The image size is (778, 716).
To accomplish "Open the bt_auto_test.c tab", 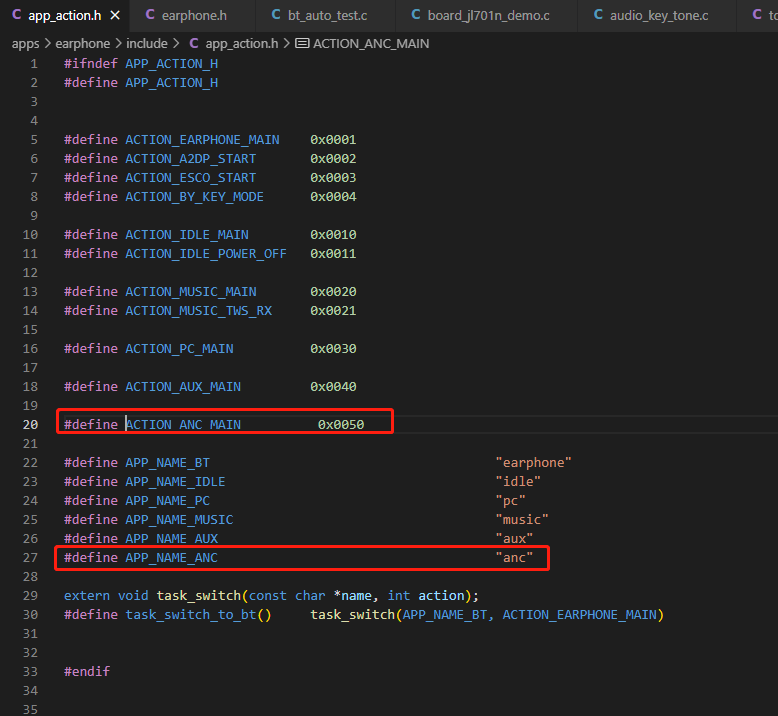I will coord(325,15).
